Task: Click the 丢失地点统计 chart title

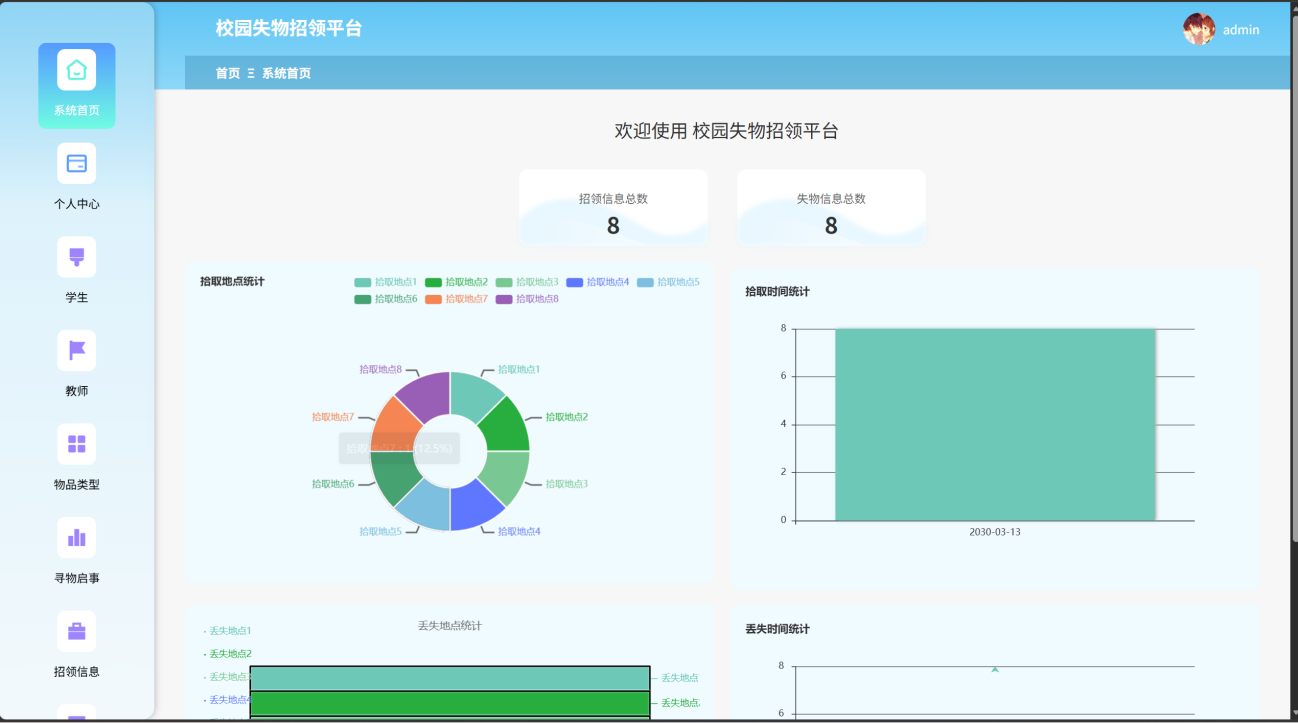Action: pos(450,626)
